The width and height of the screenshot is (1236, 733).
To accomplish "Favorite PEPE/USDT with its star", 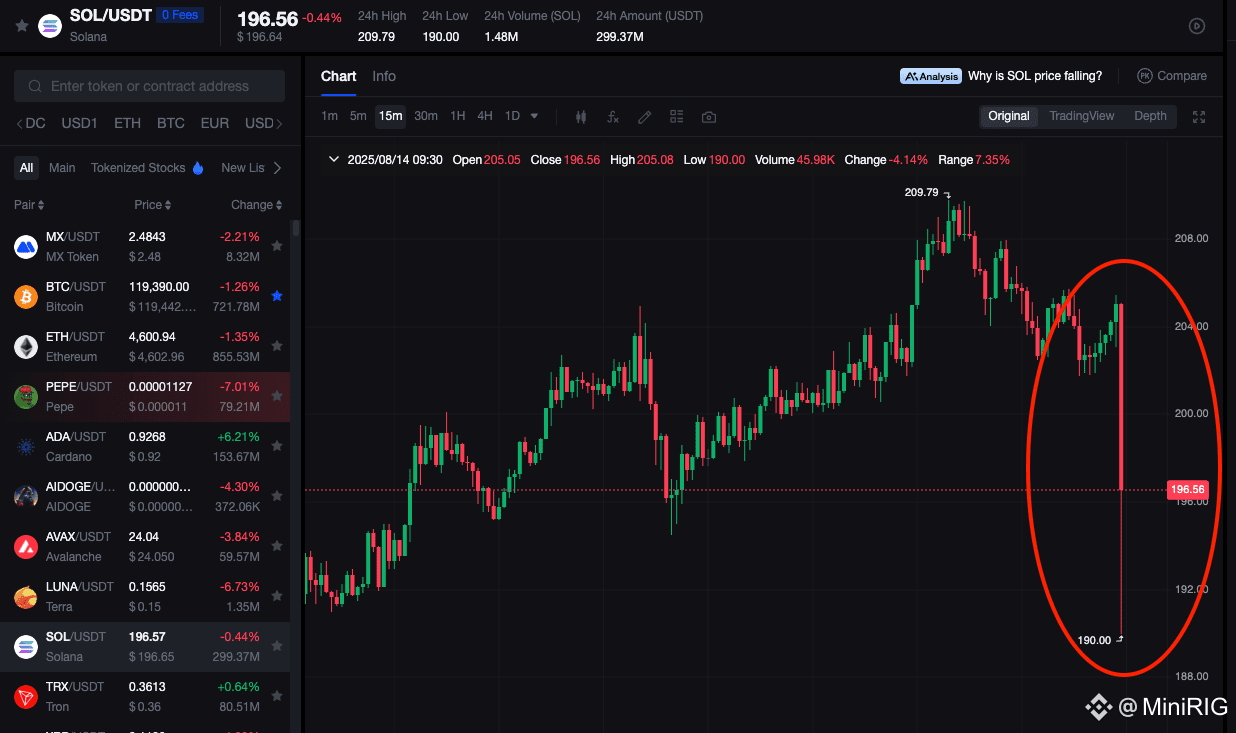I will click(x=277, y=396).
